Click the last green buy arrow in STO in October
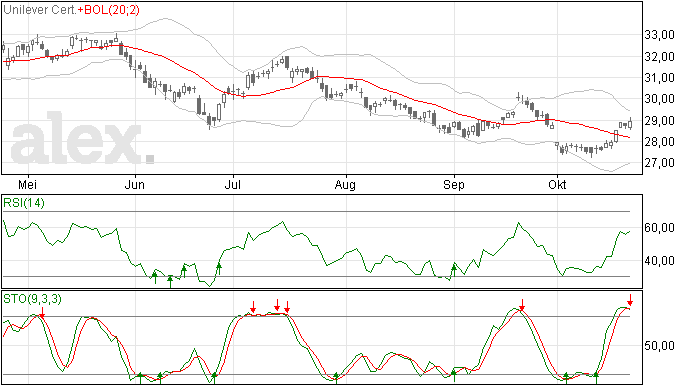690x387 pixels. (x=596, y=377)
